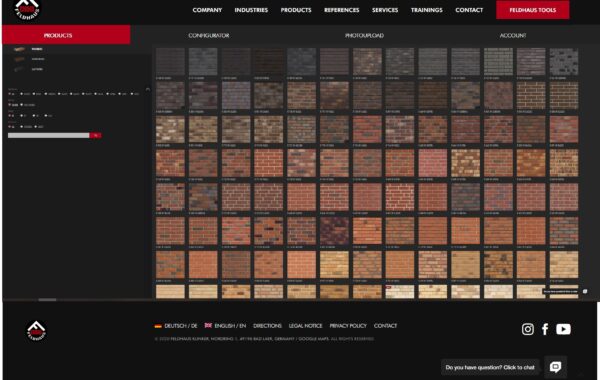Switch to the Configurator tab
The height and width of the screenshot is (380, 600).
tap(209, 35)
